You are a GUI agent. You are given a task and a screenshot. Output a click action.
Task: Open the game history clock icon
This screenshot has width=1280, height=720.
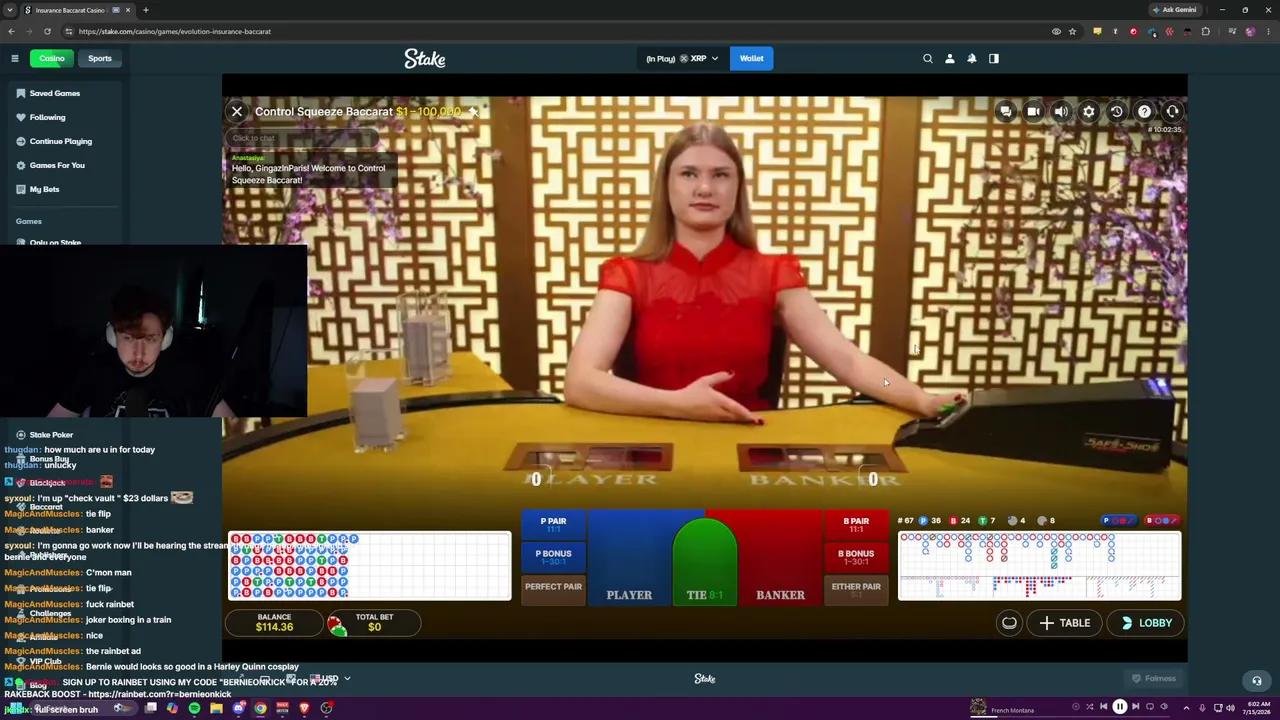(x=1117, y=112)
